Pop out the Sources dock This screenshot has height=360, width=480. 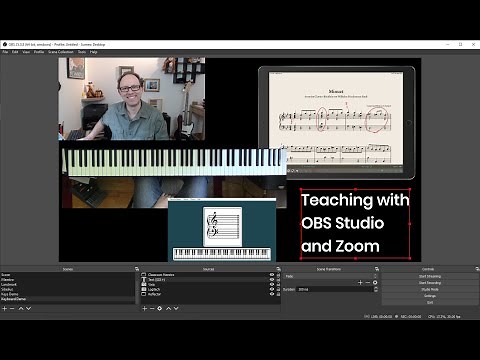point(278,269)
